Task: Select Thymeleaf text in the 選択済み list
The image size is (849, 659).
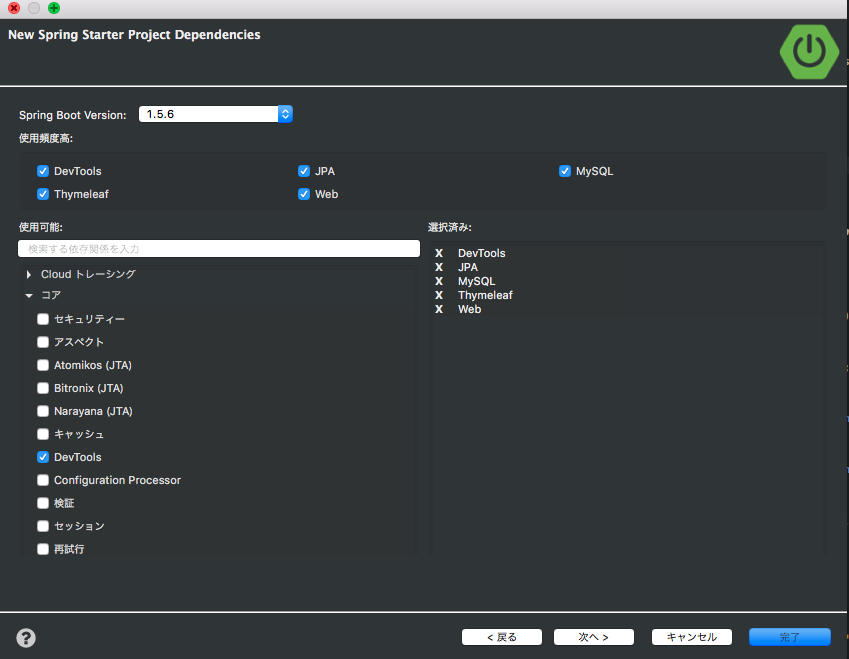Action: pos(485,296)
